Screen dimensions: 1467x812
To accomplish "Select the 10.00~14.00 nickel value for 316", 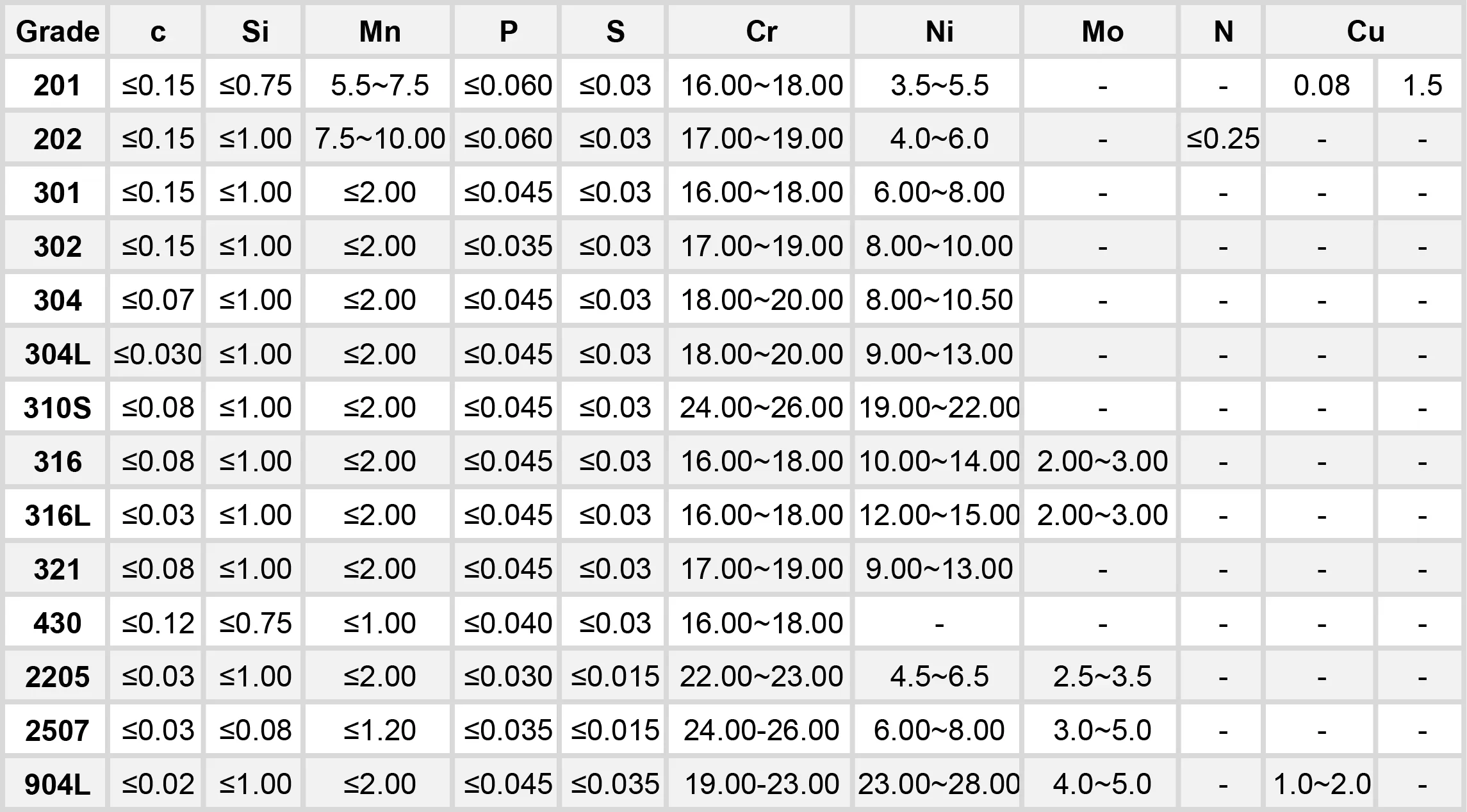I will point(939,462).
